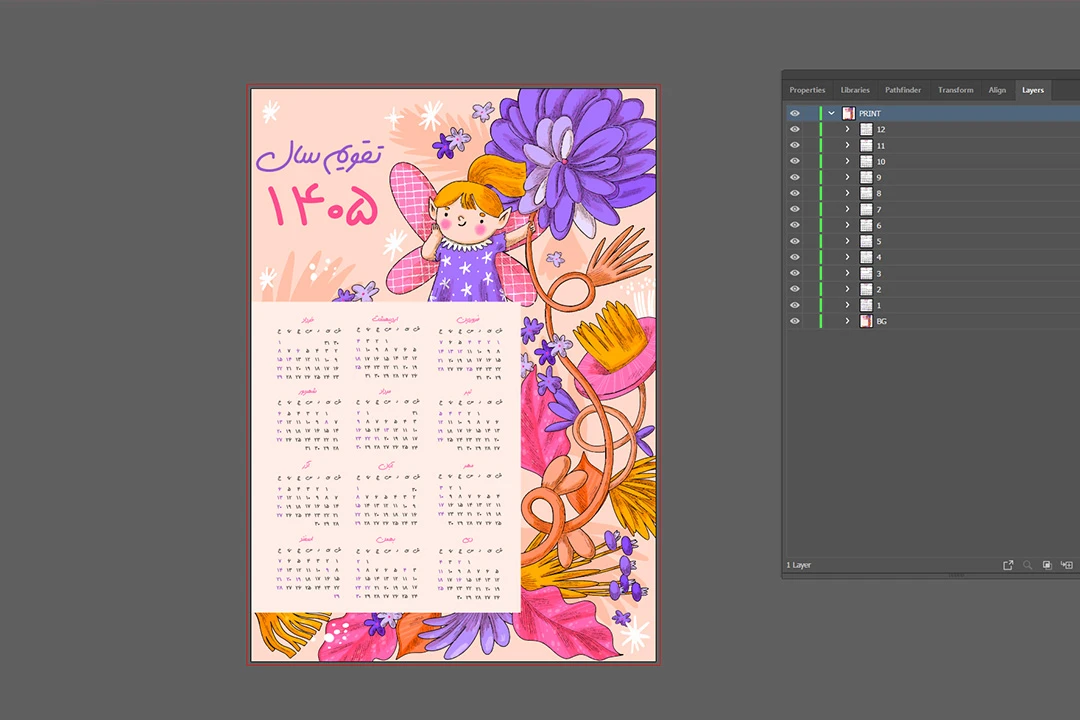Screen dimensions: 1080x720
Task: Hide the PRINT layer using its eye
Action: pos(795,114)
